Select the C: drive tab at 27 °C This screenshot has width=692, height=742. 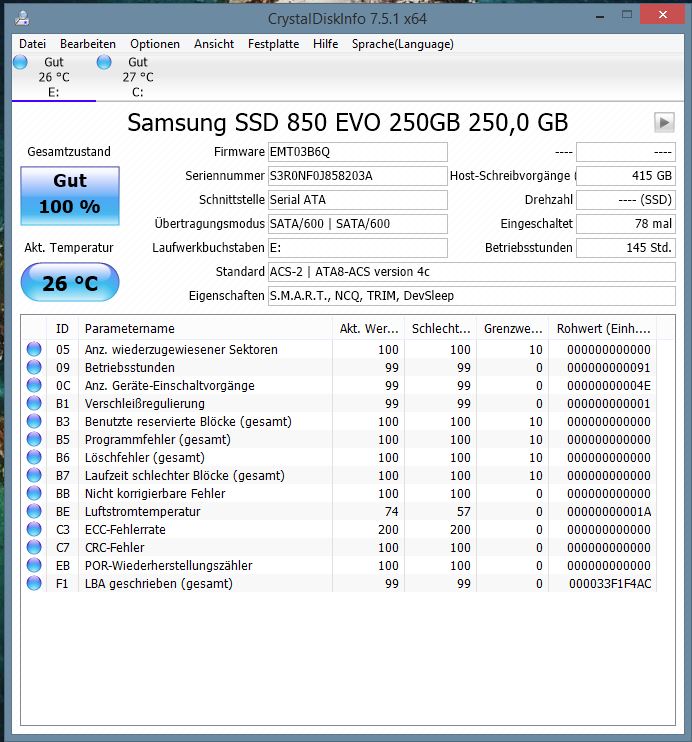click(x=138, y=77)
